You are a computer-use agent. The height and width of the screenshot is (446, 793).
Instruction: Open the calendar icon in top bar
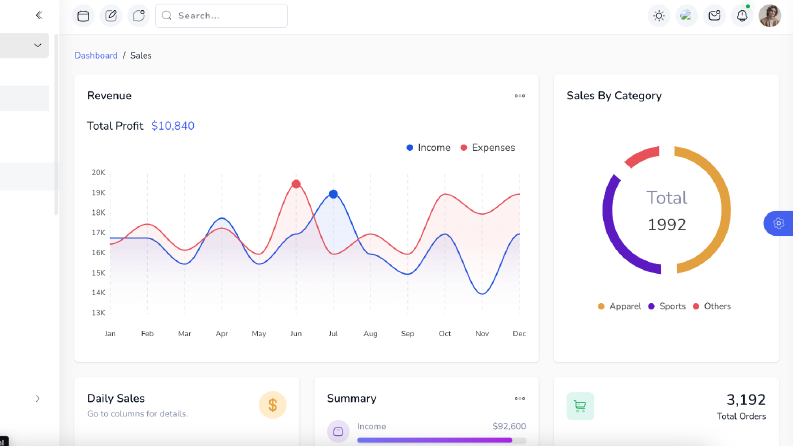click(x=83, y=16)
